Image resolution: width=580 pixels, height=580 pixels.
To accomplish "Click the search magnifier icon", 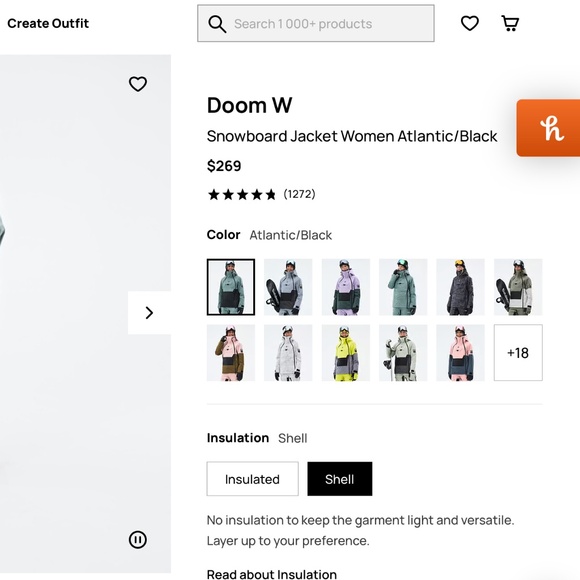I will (x=217, y=24).
